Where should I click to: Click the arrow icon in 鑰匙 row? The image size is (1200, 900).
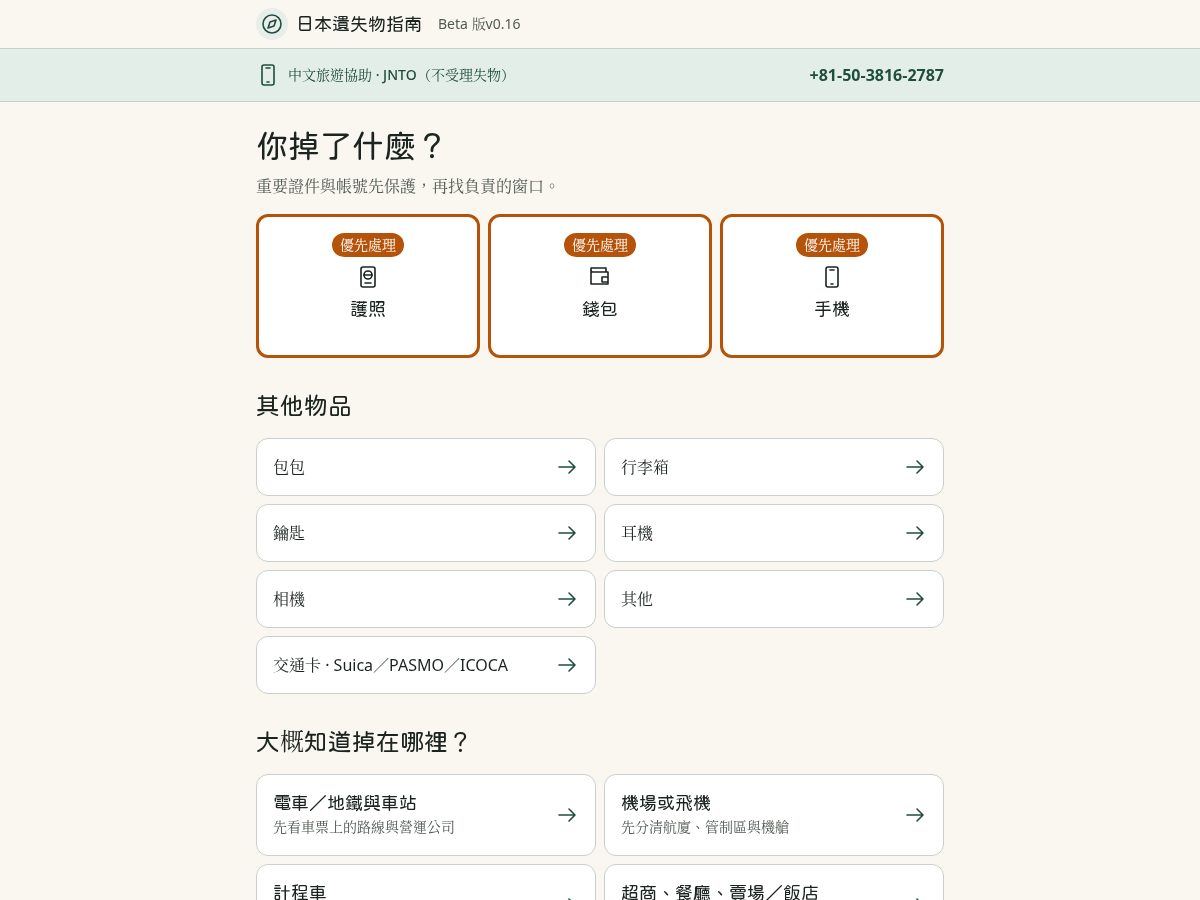(x=567, y=533)
